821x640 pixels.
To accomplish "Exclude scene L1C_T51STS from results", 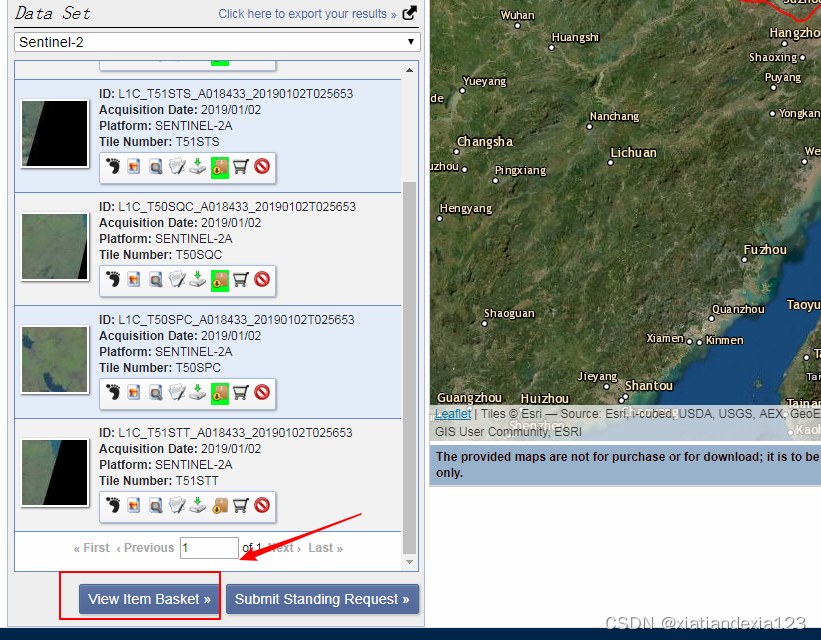I will [262, 167].
